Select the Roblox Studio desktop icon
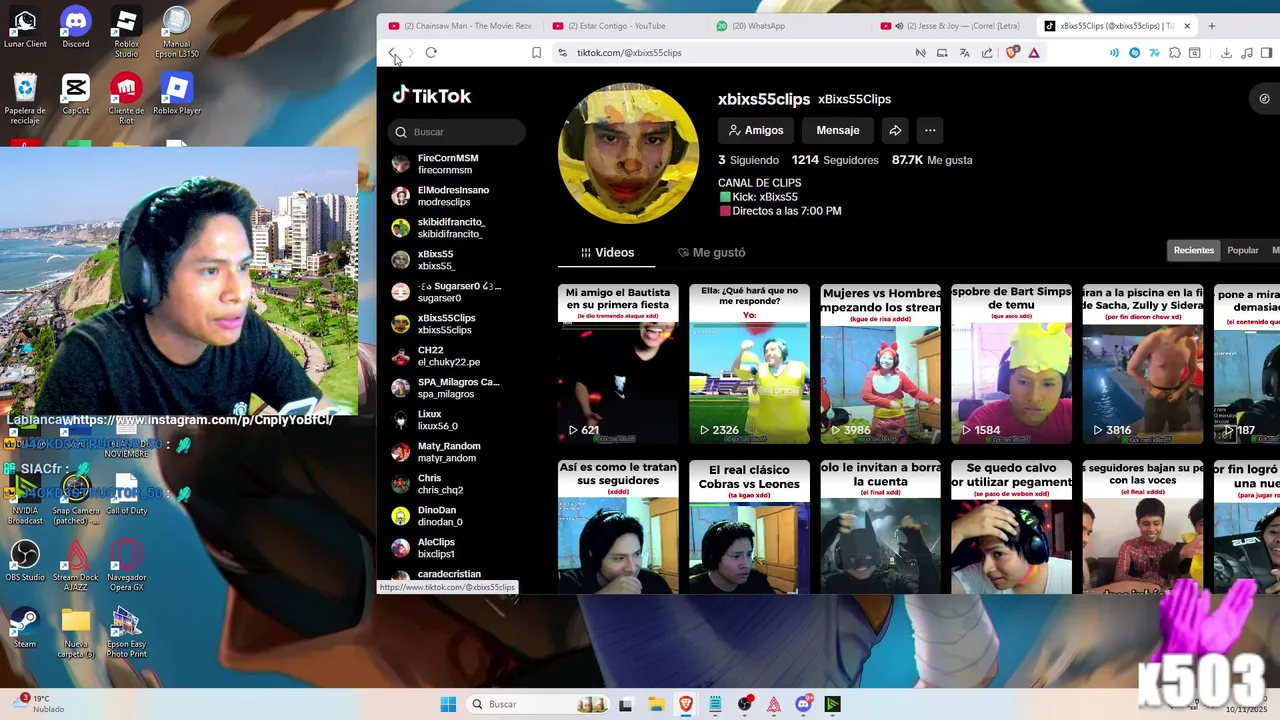This screenshot has height=720, width=1280. click(x=126, y=33)
